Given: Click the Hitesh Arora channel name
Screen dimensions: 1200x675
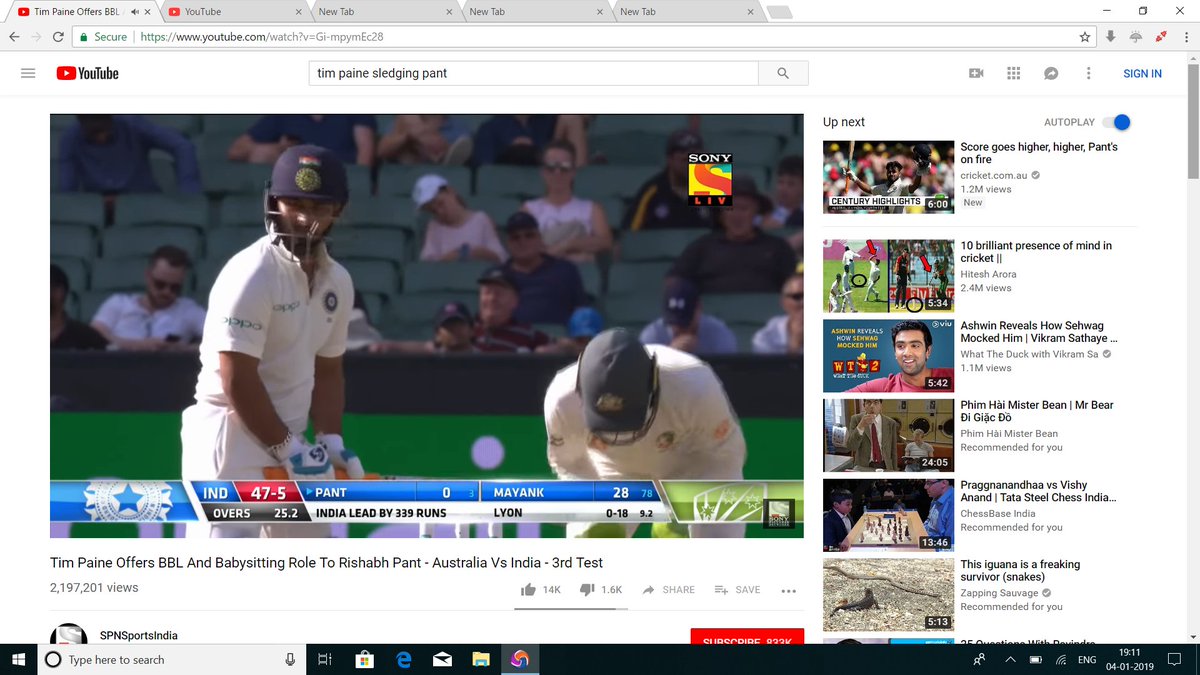Looking at the screenshot, I should tap(988, 274).
